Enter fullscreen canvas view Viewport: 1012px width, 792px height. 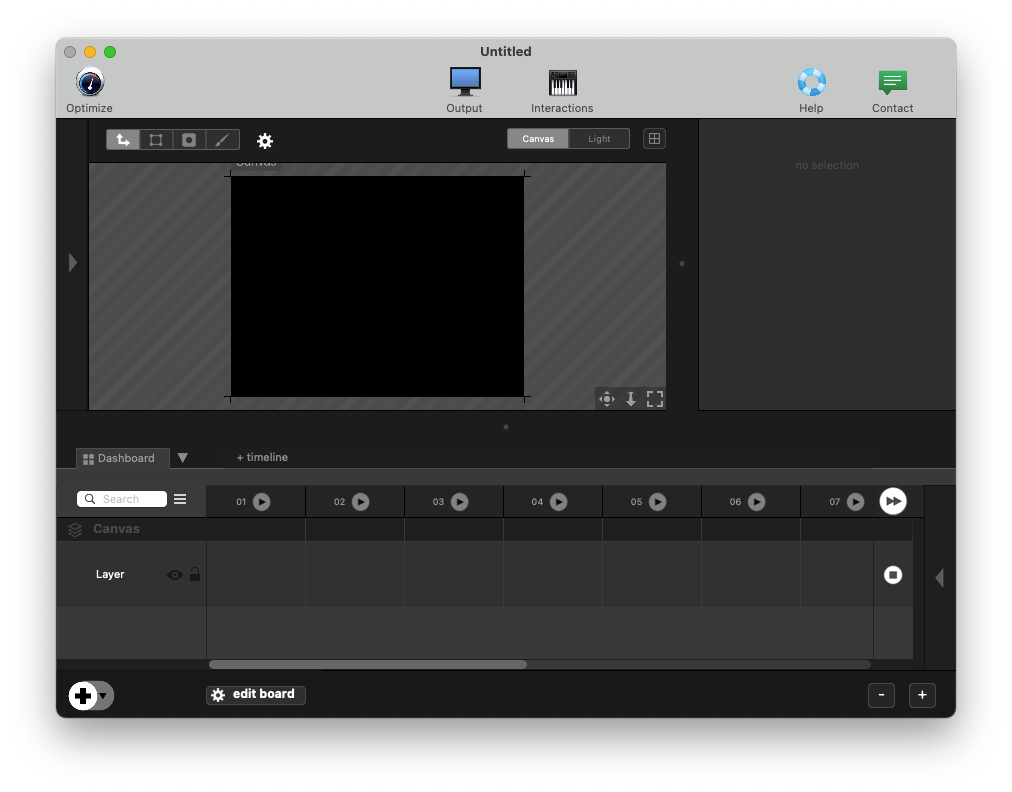tap(654, 399)
